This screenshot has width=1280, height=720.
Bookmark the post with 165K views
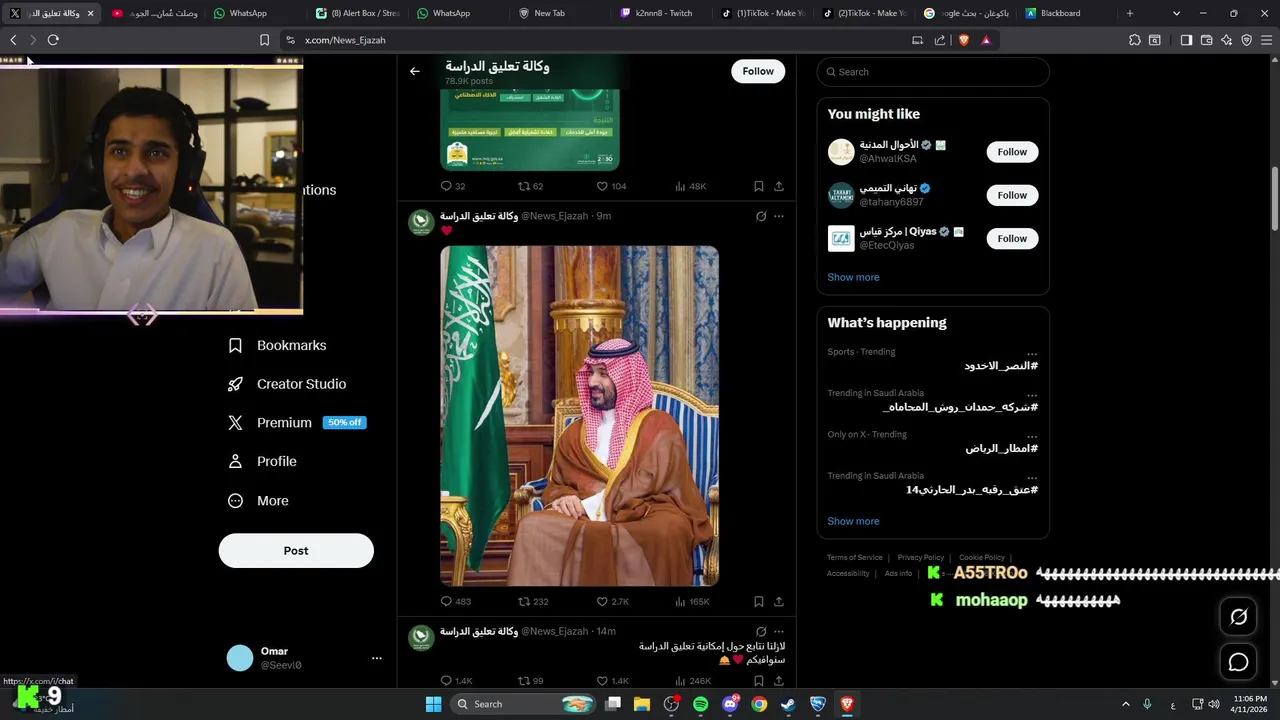click(759, 602)
